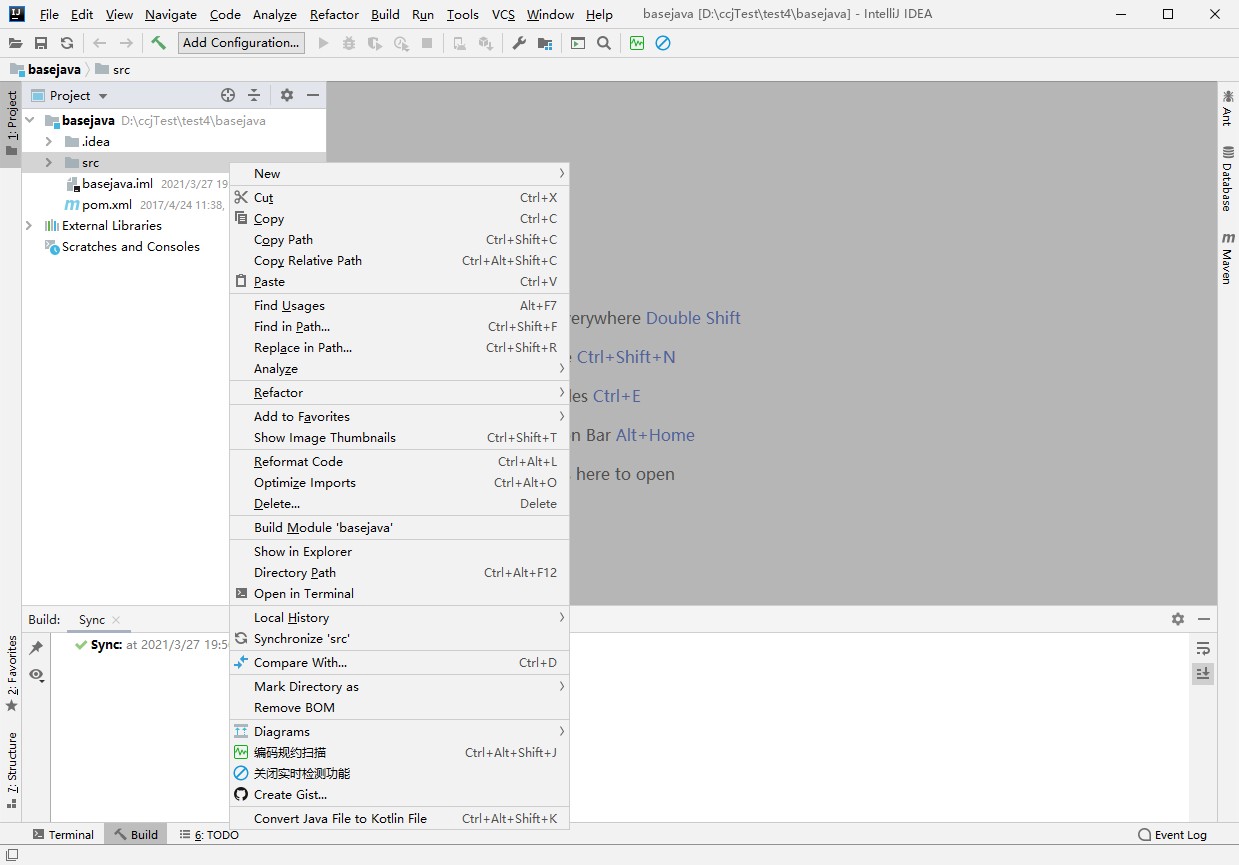The width and height of the screenshot is (1239, 865).
Task: Open the IDE Settings wrench icon
Action: pyautogui.click(x=518, y=43)
